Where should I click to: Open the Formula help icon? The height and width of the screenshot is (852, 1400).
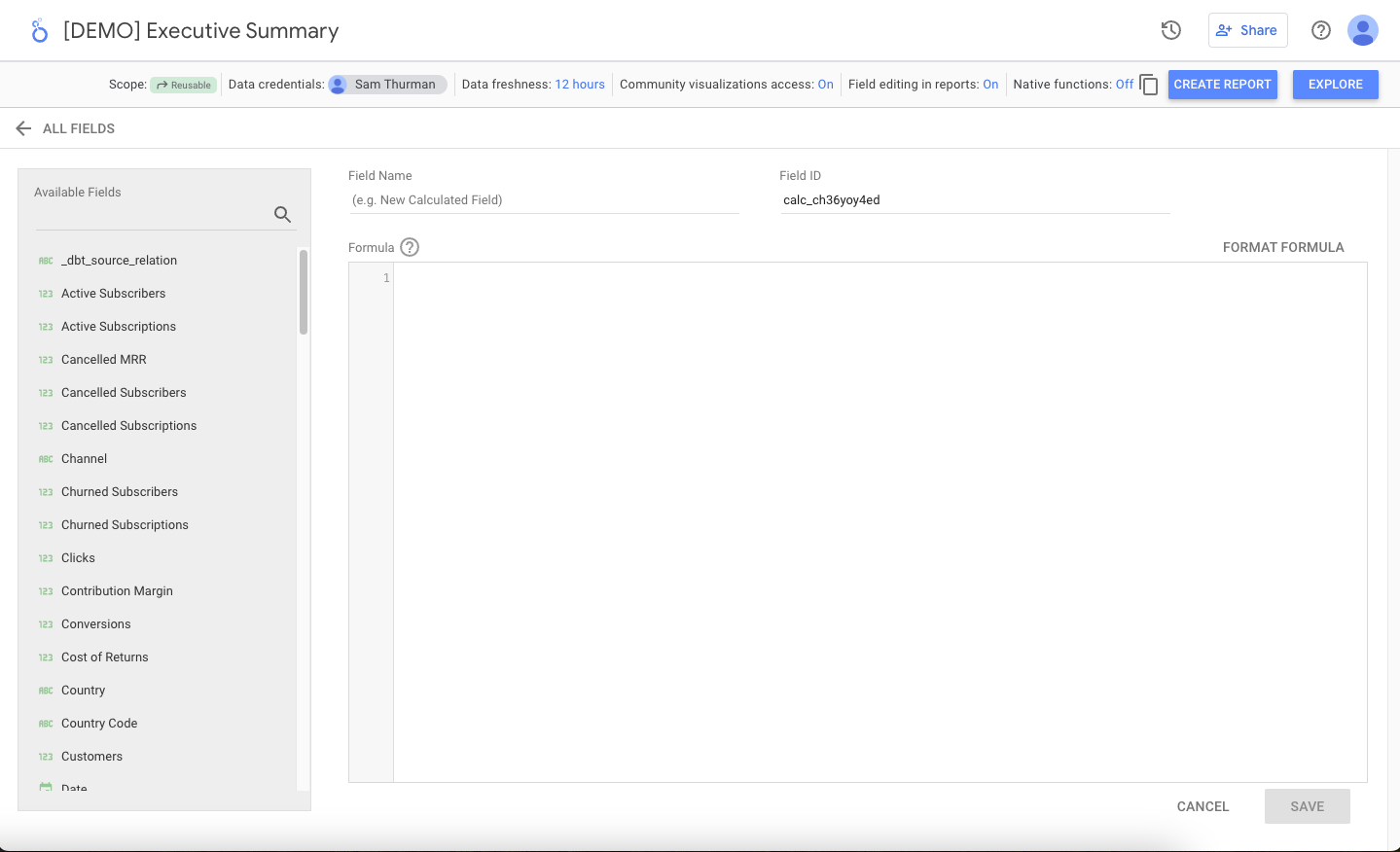(410, 247)
